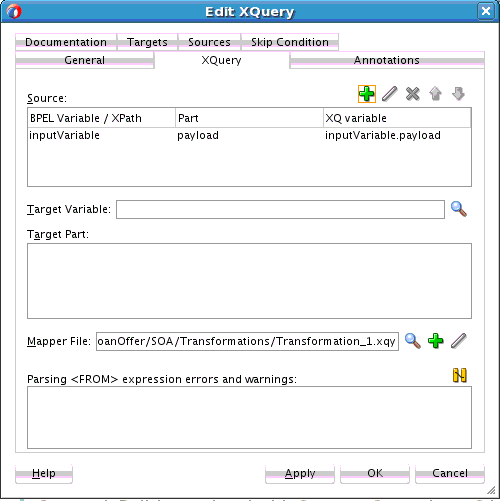Delete selected source with X icon
500x501 pixels.
point(412,94)
